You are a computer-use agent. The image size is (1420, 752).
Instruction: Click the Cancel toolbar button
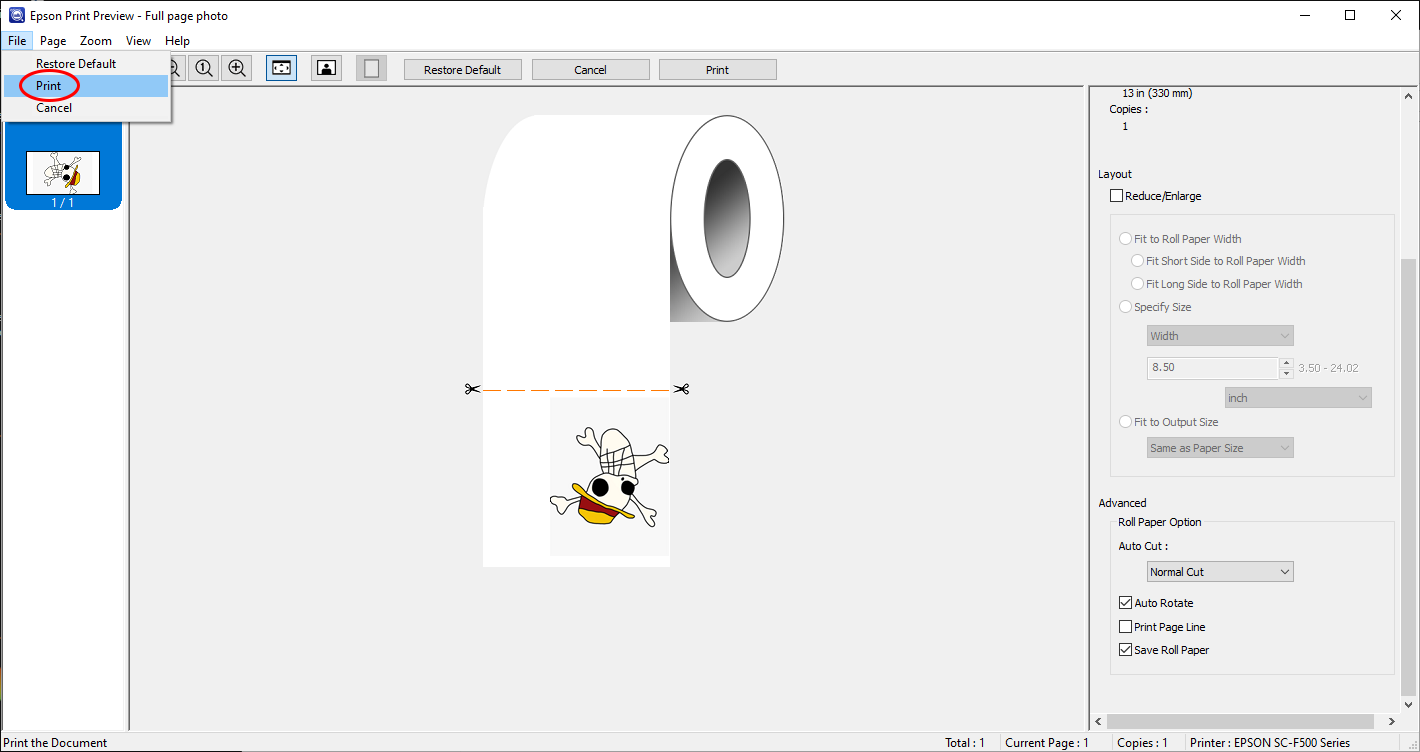click(590, 70)
